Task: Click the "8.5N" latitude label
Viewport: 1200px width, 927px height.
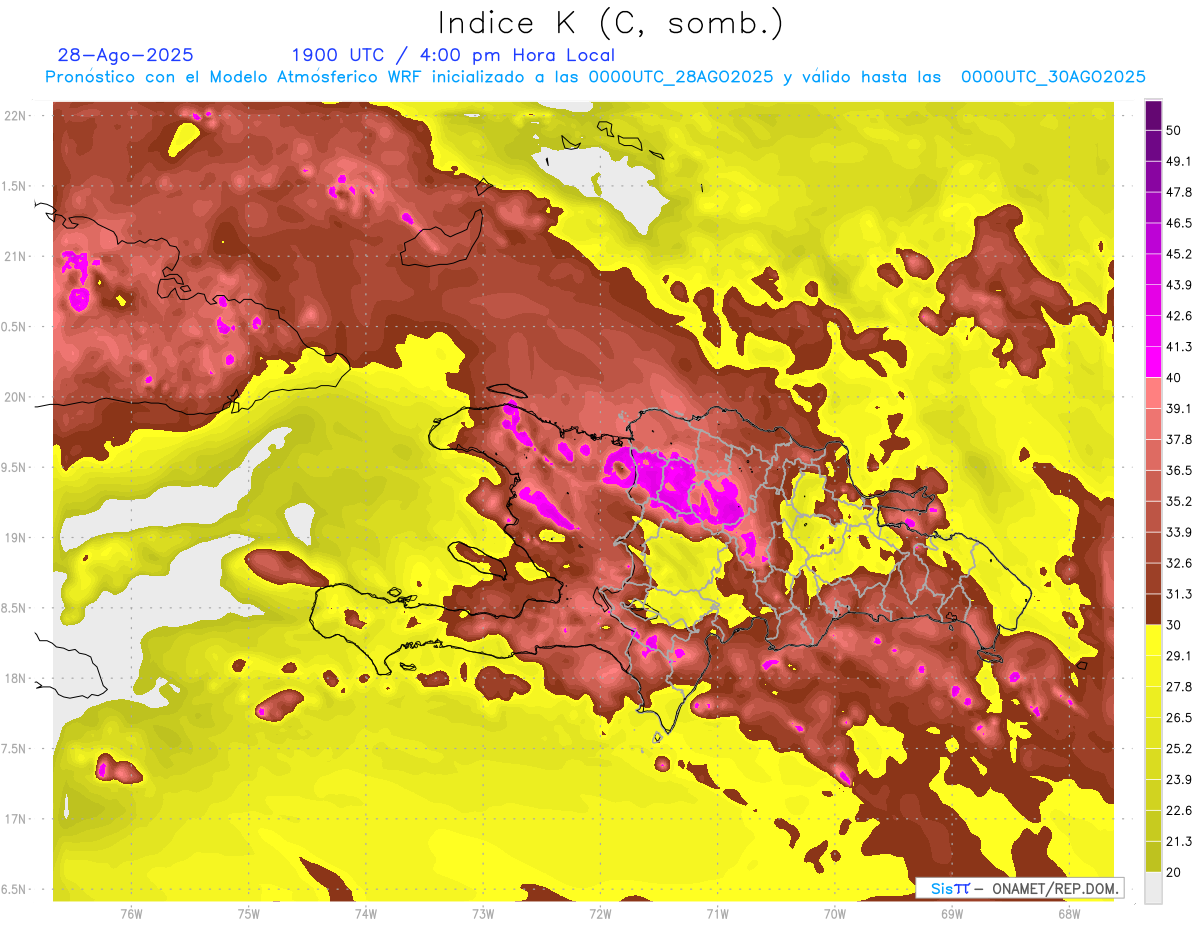Action: point(15,608)
